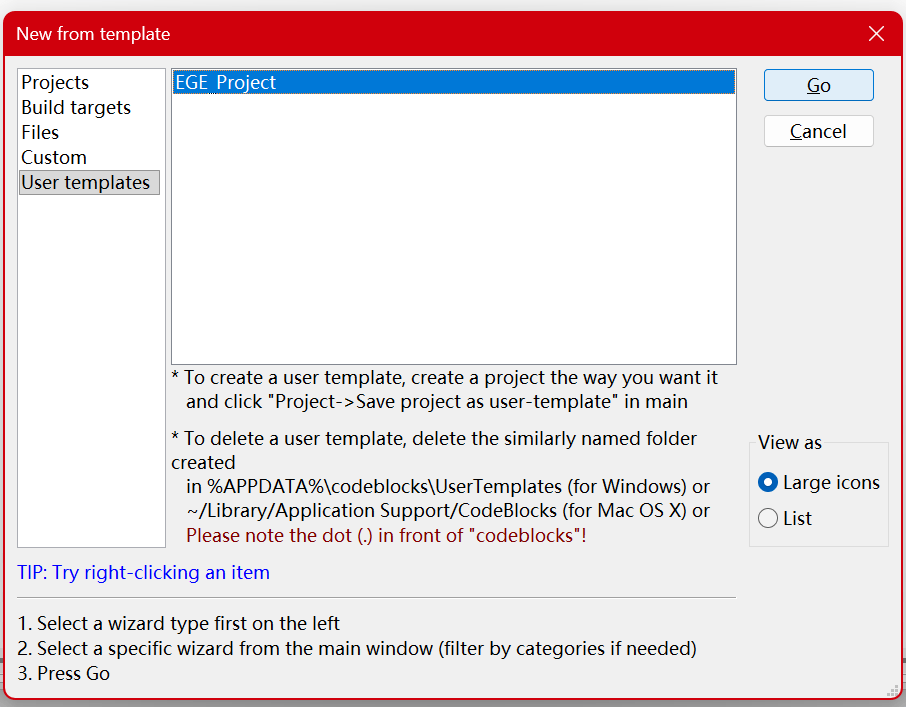Open the Custom wizard category
Viewport: 906px width, 707px height.
tap(54, 158)
